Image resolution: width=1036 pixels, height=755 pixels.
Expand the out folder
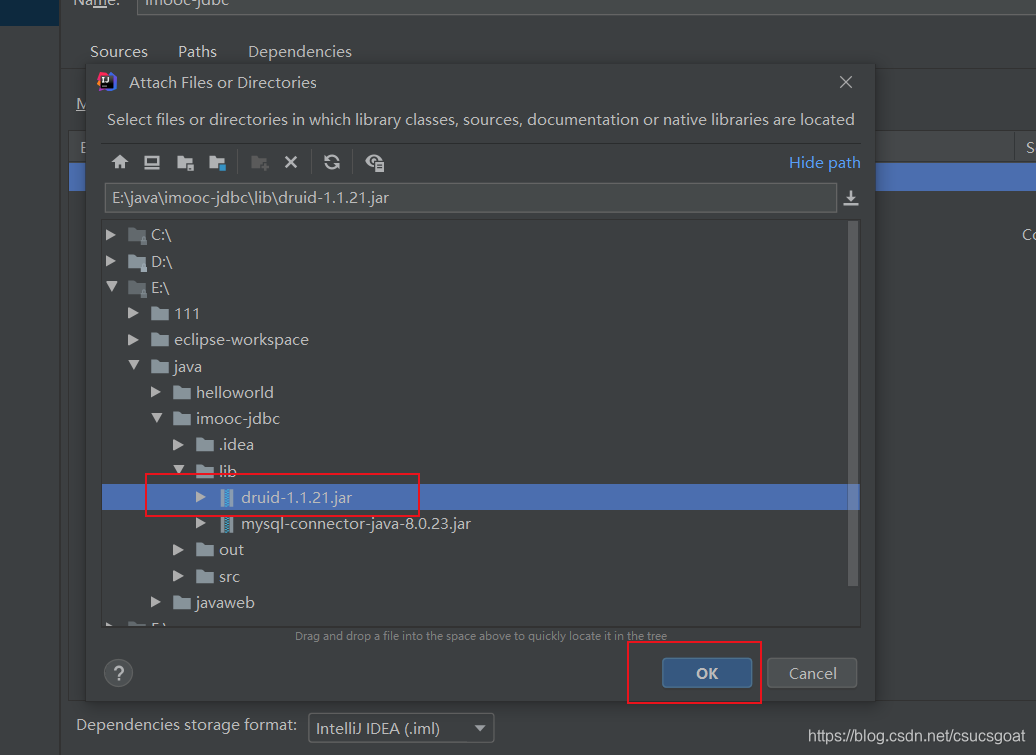[x=178, y=550]
